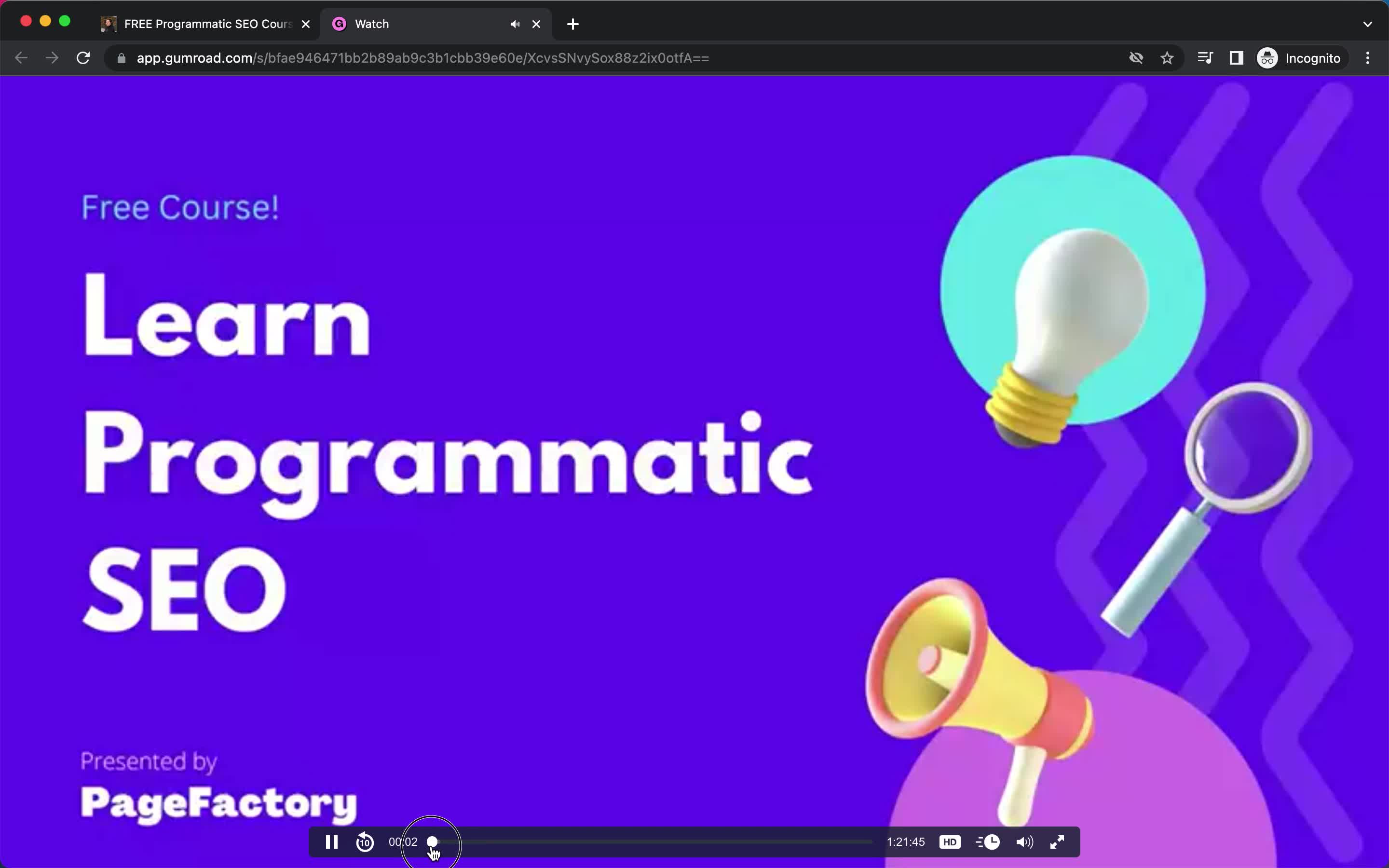Mute the video volume
1389x868 pixels.
[1024, 842]
